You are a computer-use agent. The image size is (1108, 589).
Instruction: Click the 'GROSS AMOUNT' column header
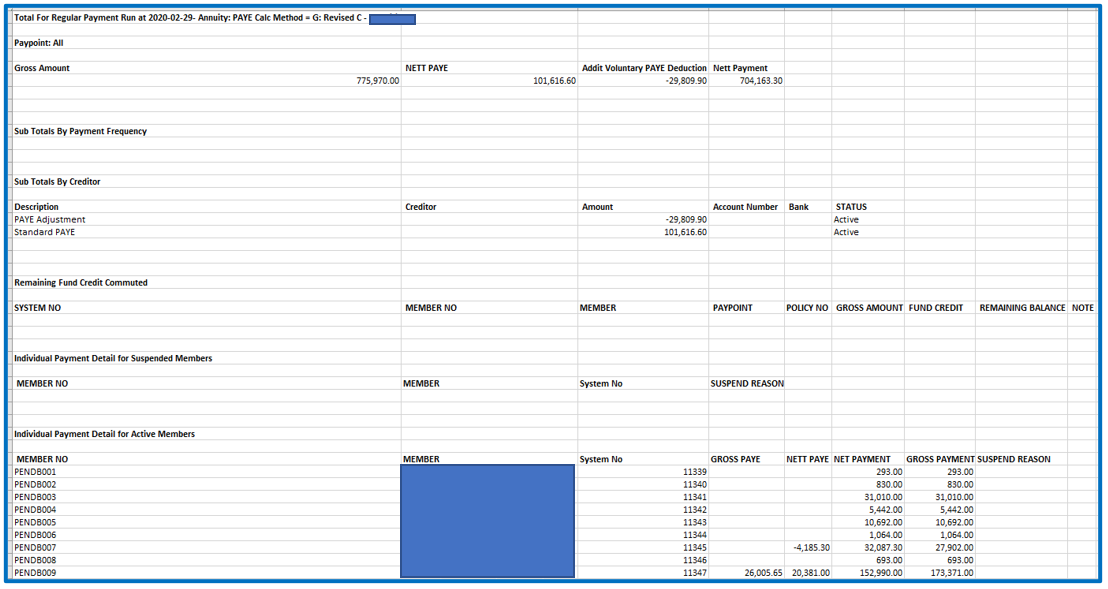[x=869, y=308]
